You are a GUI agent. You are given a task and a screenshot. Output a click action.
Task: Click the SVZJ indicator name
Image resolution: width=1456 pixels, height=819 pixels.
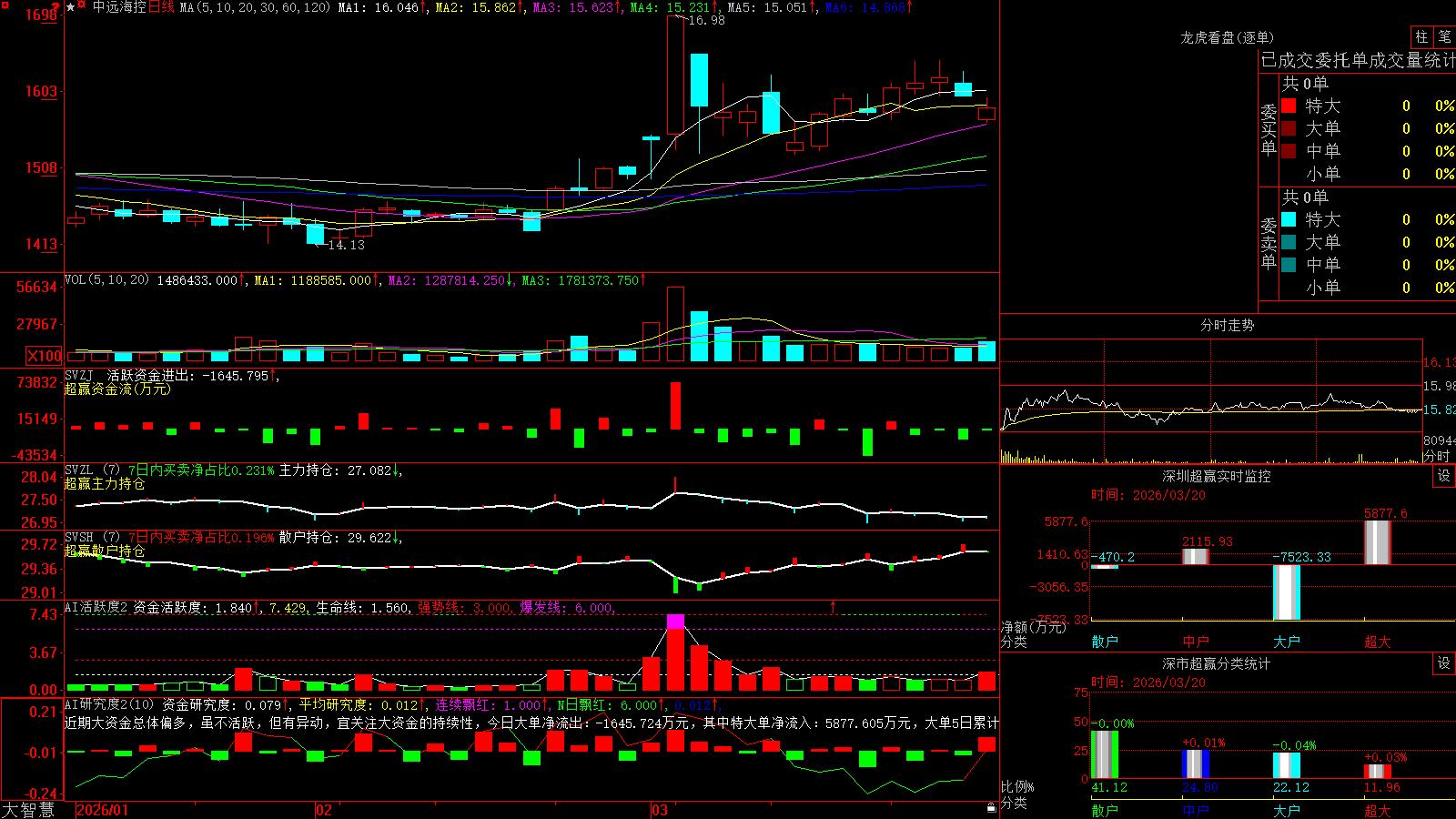click(x=79, y=375)
